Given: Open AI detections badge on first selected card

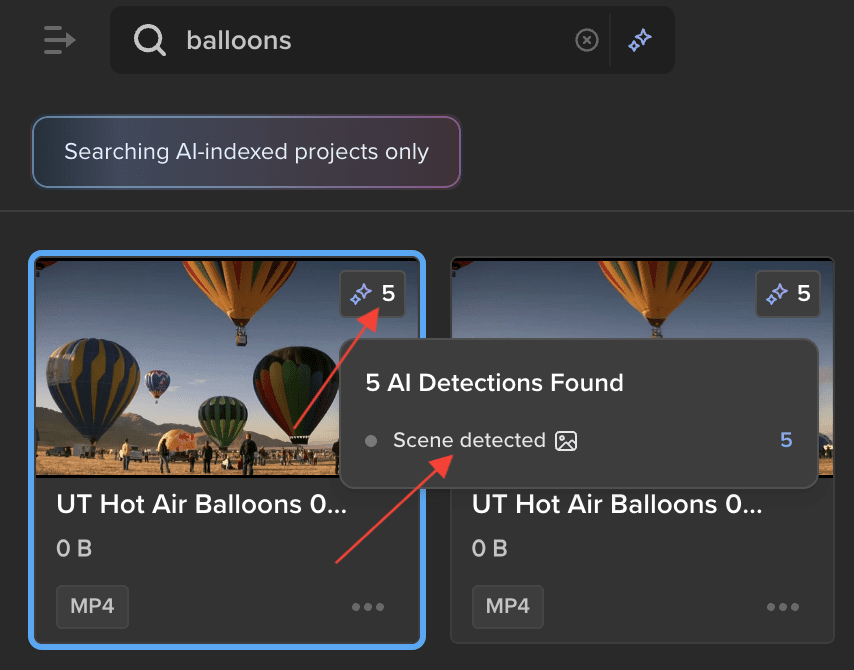Looking at the screenshot, I should point(373,294).
